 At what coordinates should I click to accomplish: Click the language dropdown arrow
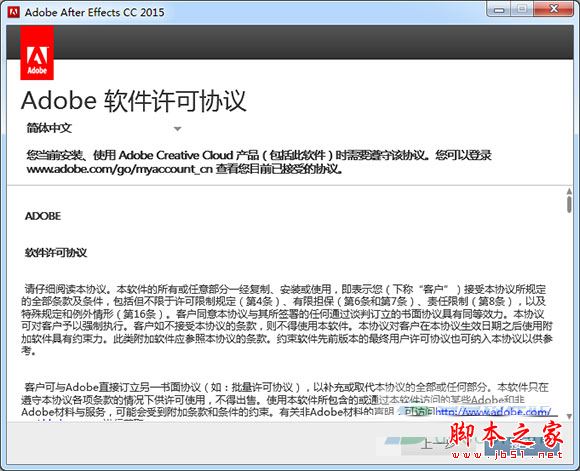tap(178, 129)
